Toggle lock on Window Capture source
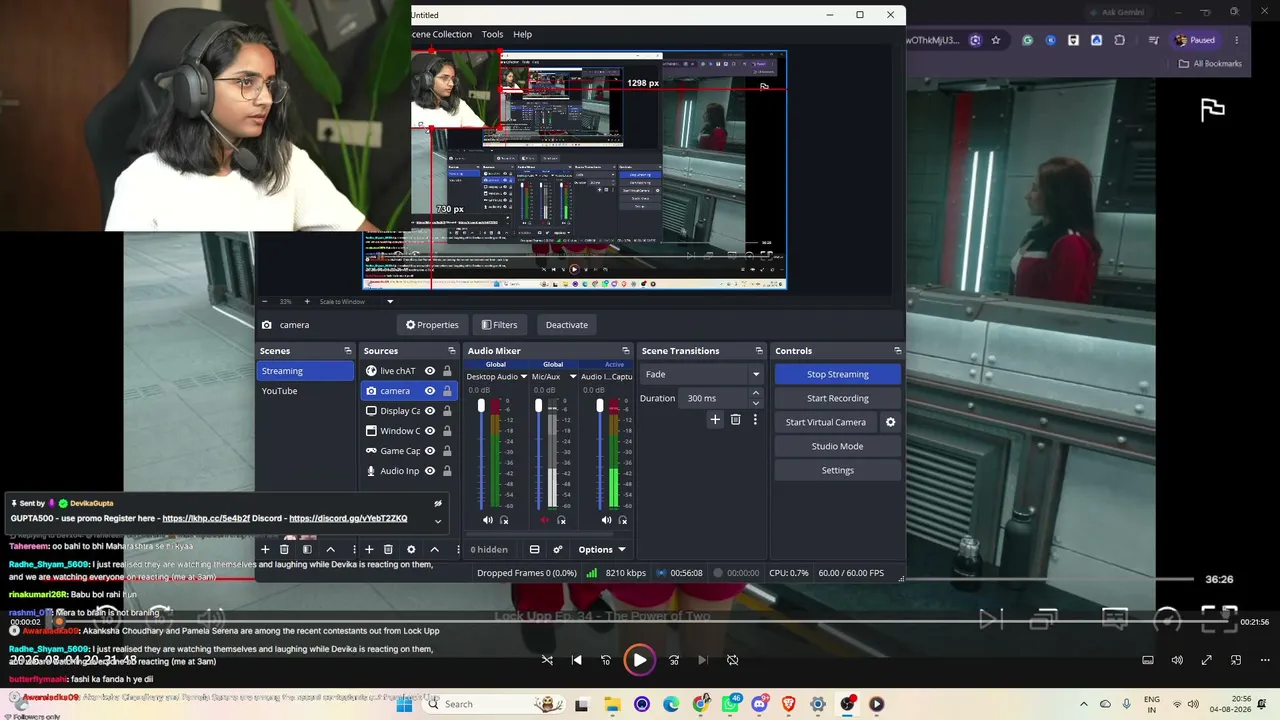 pos(447,431)
